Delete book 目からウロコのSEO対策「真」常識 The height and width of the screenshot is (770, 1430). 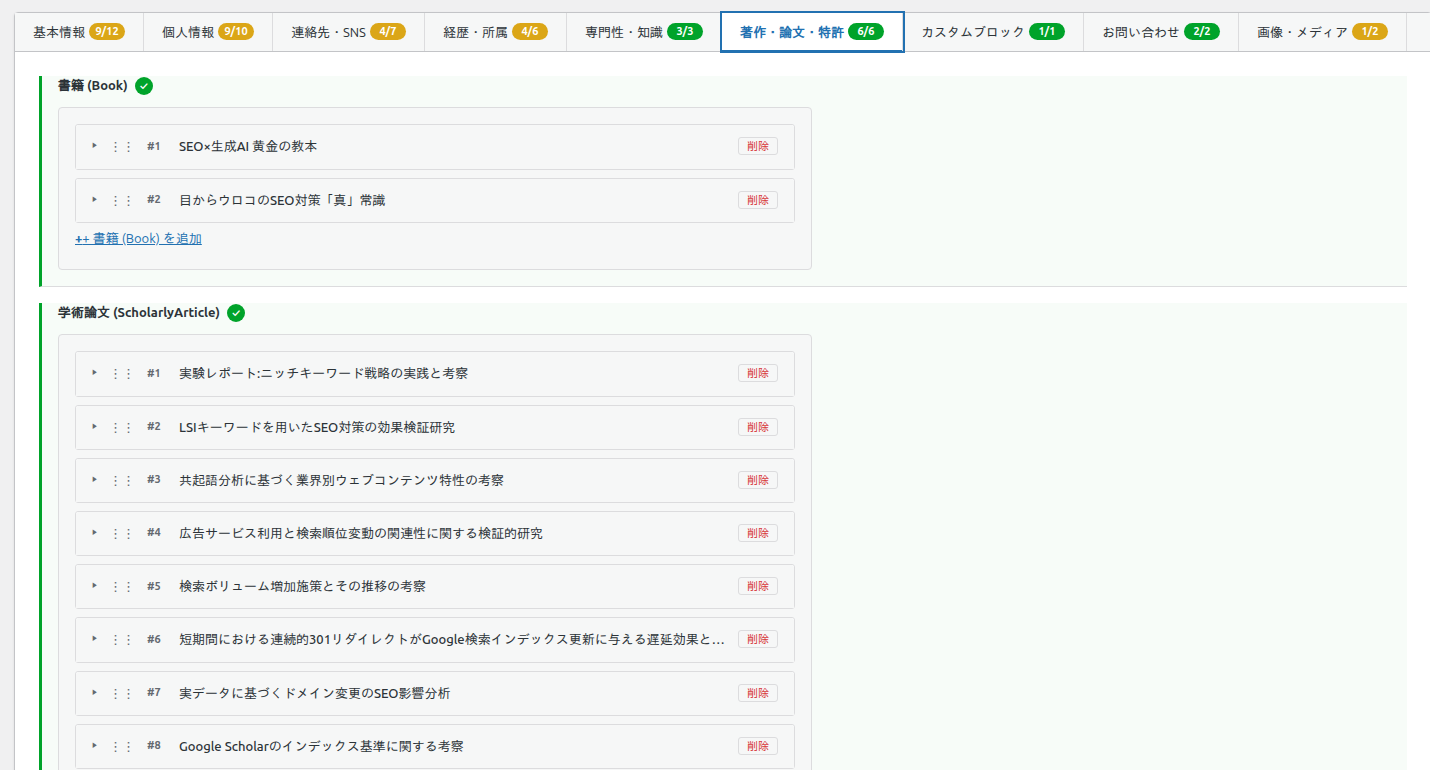[x=758, y=200]
